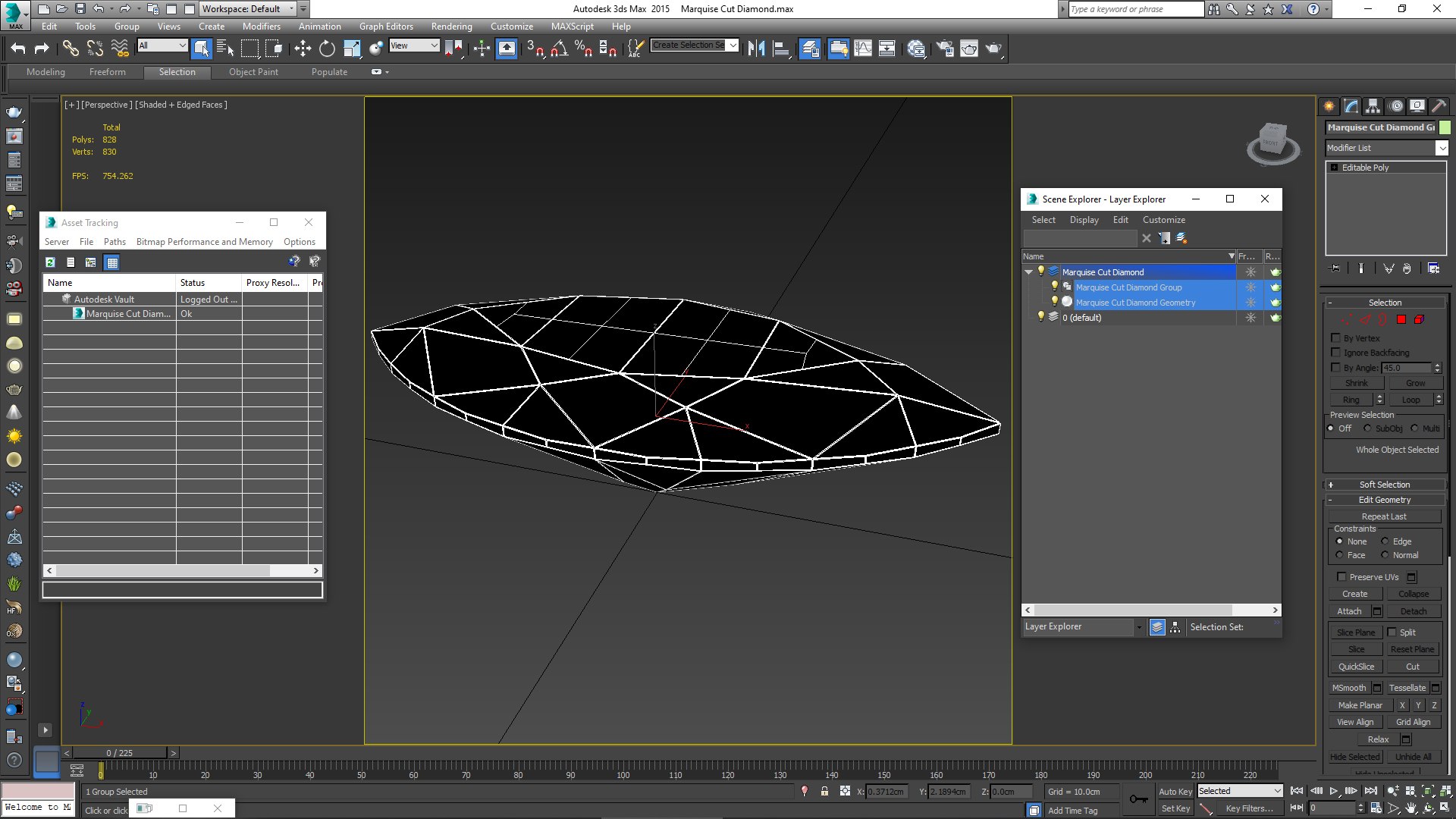Activate the Rotate tool in toolbar
The height and width of the screenshot is (819, 1456).
(327, 49)
